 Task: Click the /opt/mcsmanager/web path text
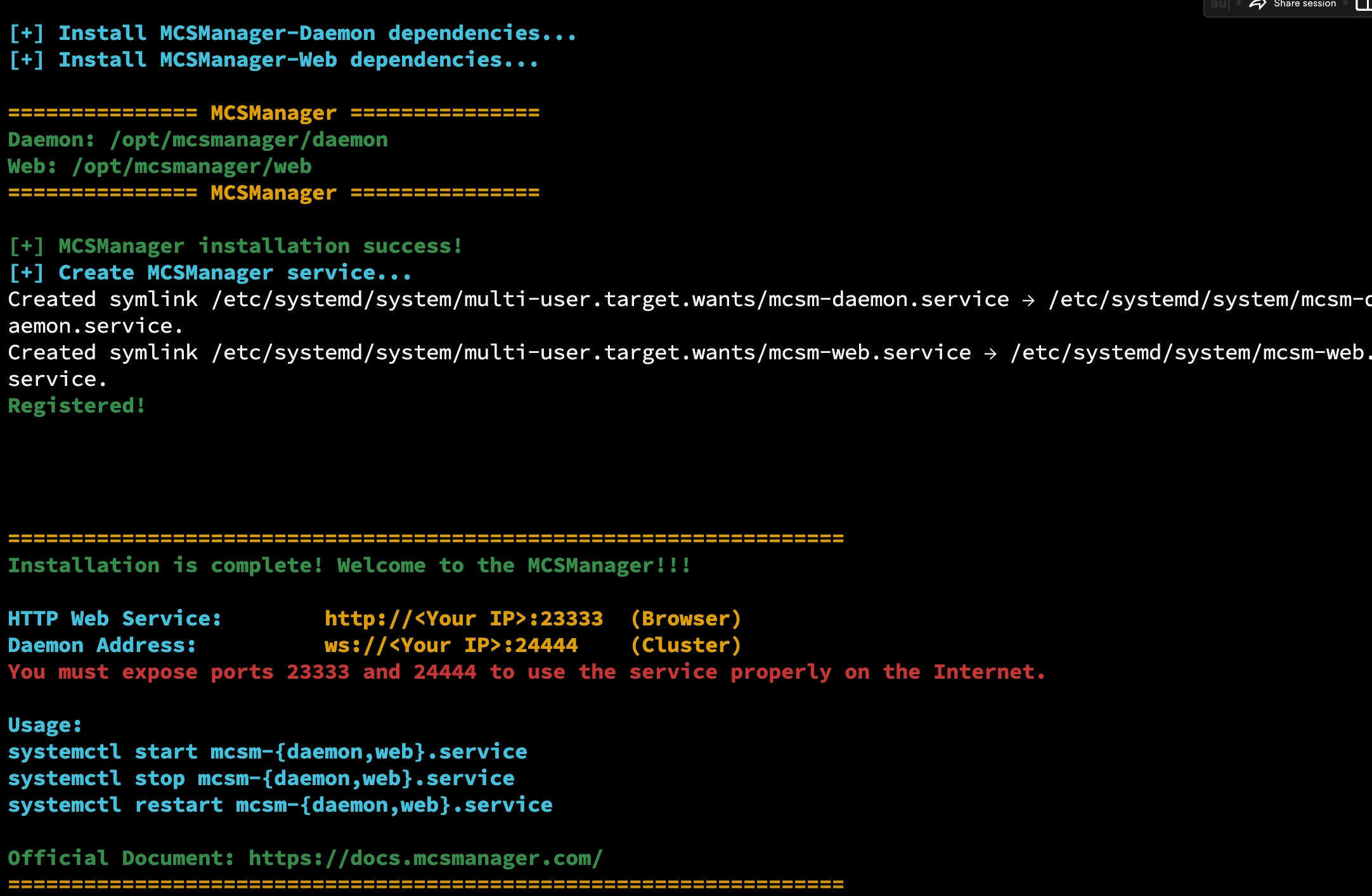191,166
